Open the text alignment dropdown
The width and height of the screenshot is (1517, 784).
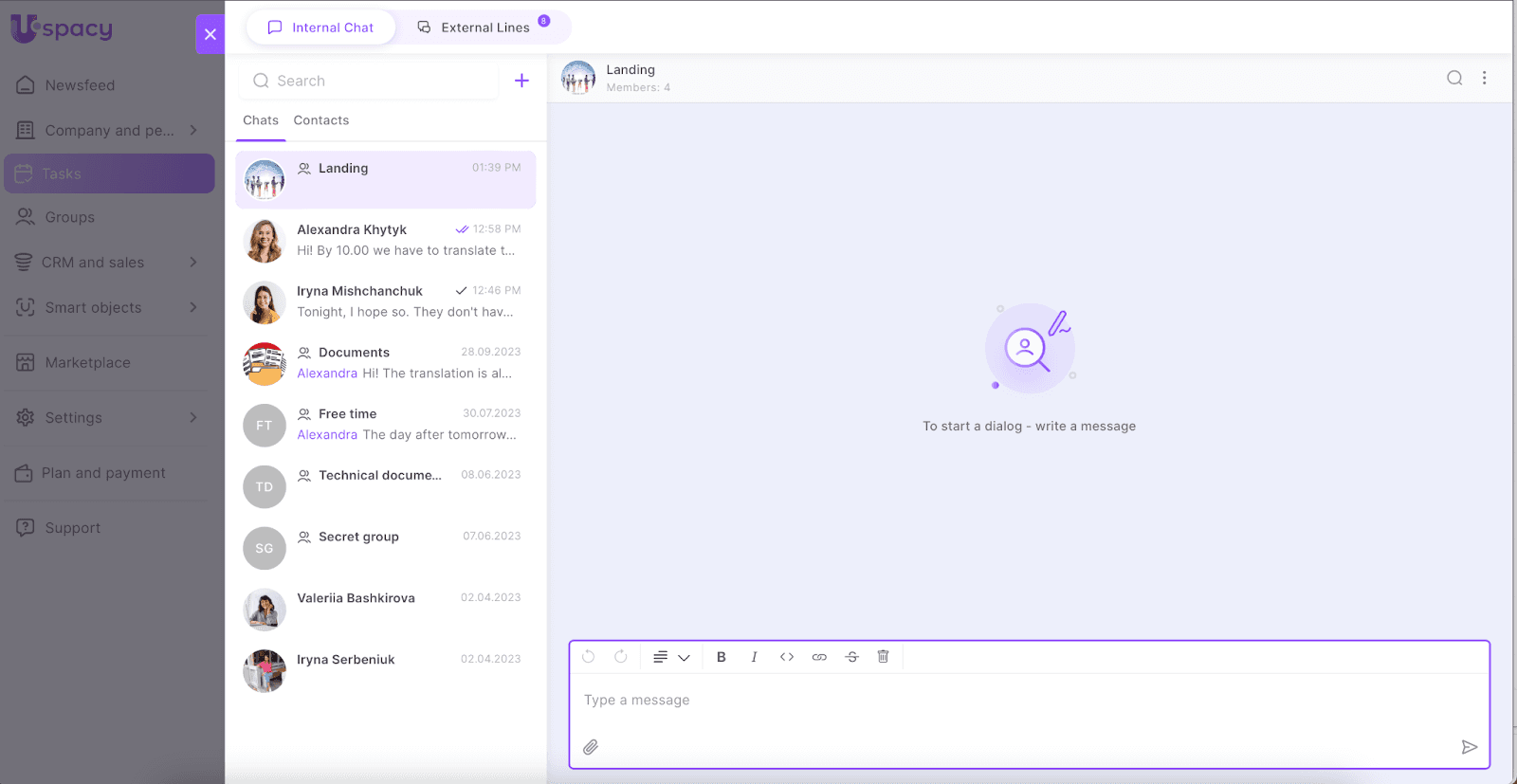(670, 657)
